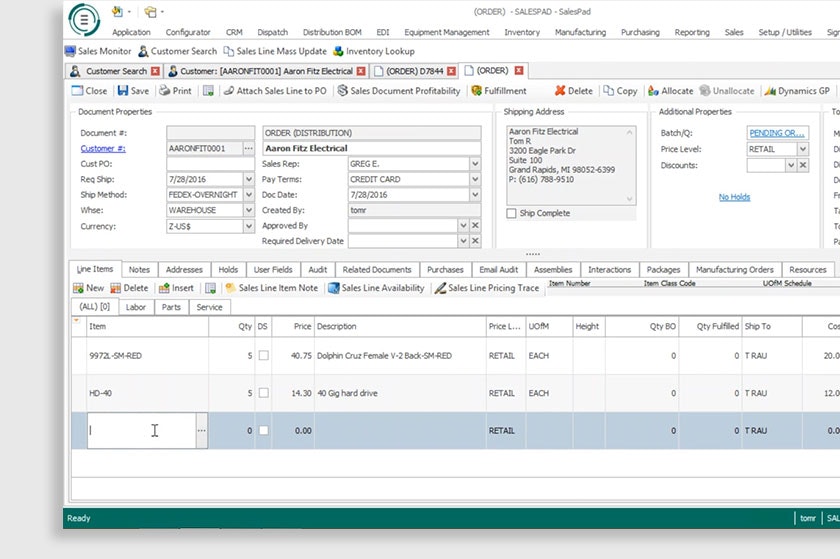This screenshot has width=840, height=559.
Task: Open the Customer # link
Action: (103, 148)
